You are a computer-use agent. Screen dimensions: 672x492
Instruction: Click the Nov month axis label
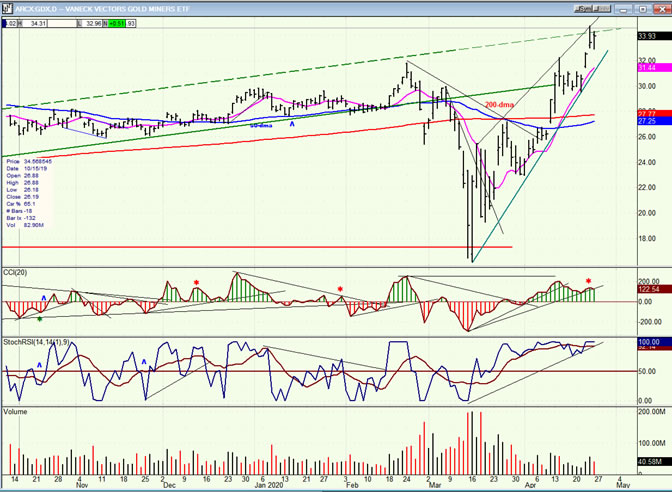tap(82, 485)
